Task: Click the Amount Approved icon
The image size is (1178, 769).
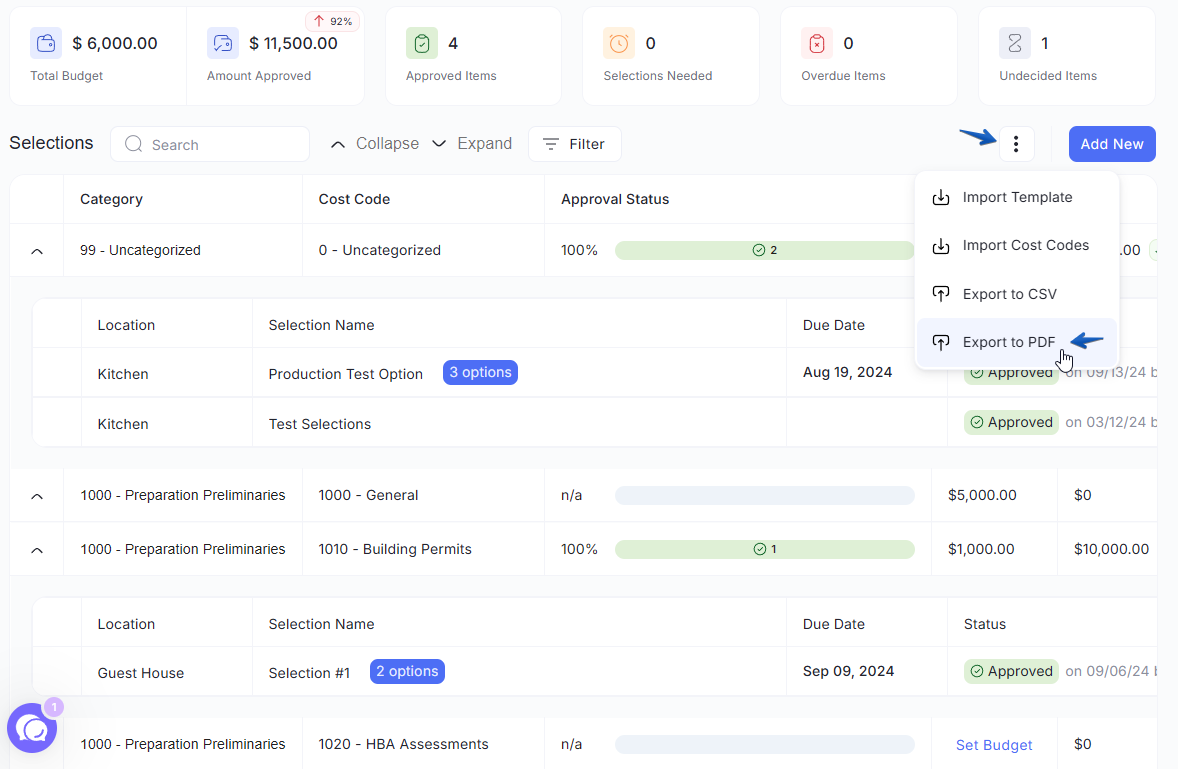Action: click(x=222, y=44)
